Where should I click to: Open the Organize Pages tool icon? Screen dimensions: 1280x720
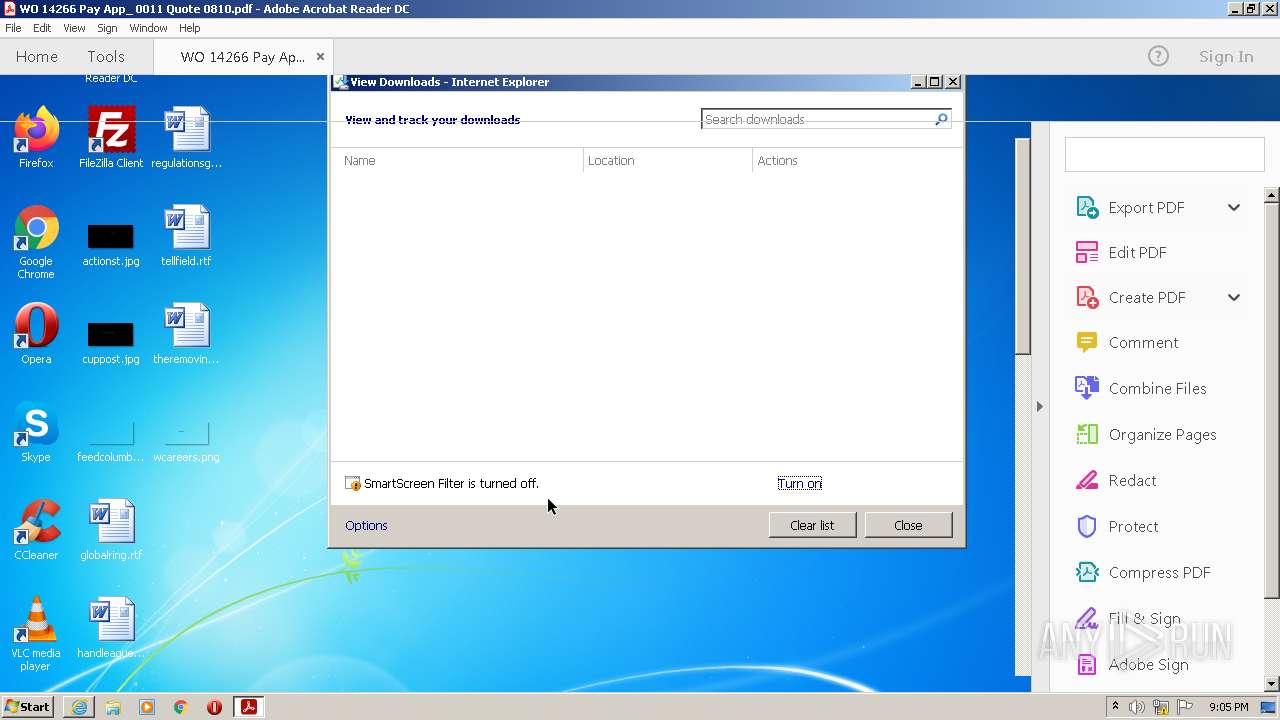[1087, 434]
